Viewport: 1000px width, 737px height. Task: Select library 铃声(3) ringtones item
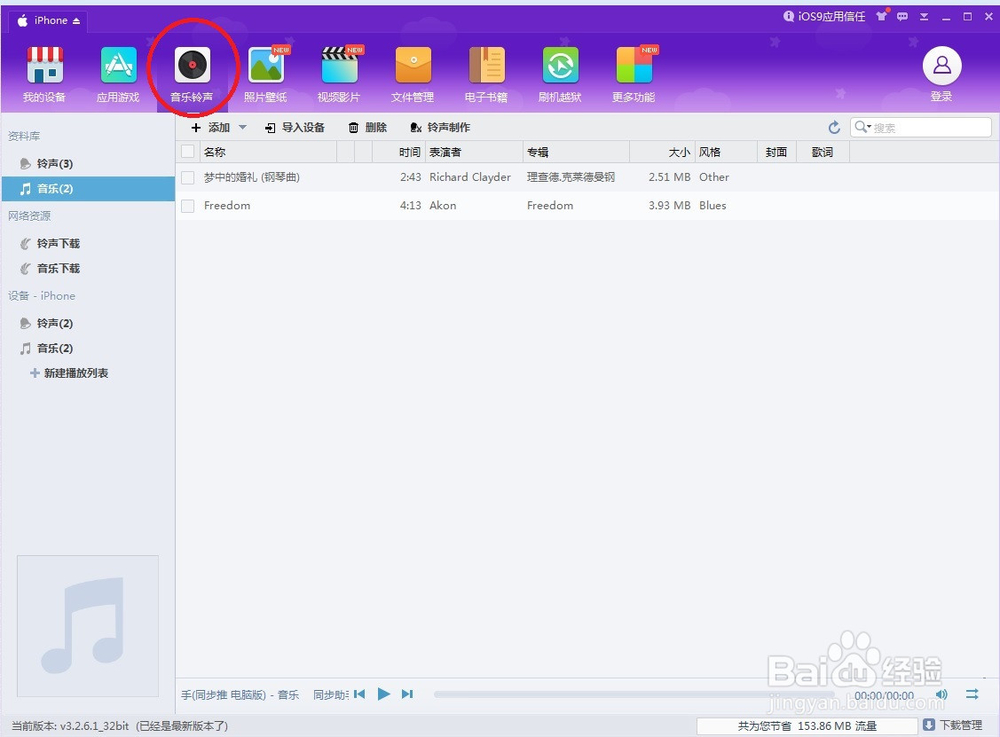coord(88,164)
